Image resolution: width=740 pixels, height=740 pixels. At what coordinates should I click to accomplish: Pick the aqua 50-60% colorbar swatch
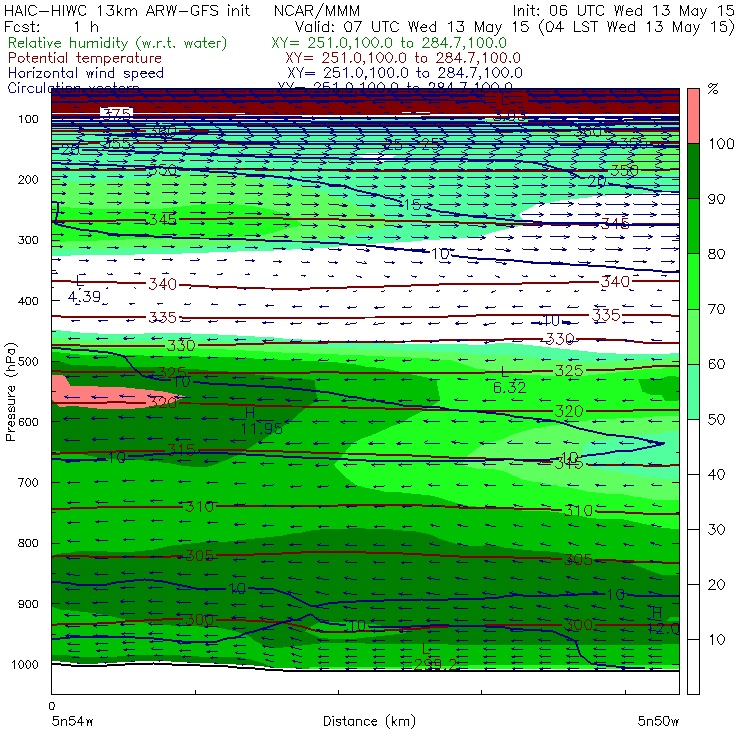point(693,392)
